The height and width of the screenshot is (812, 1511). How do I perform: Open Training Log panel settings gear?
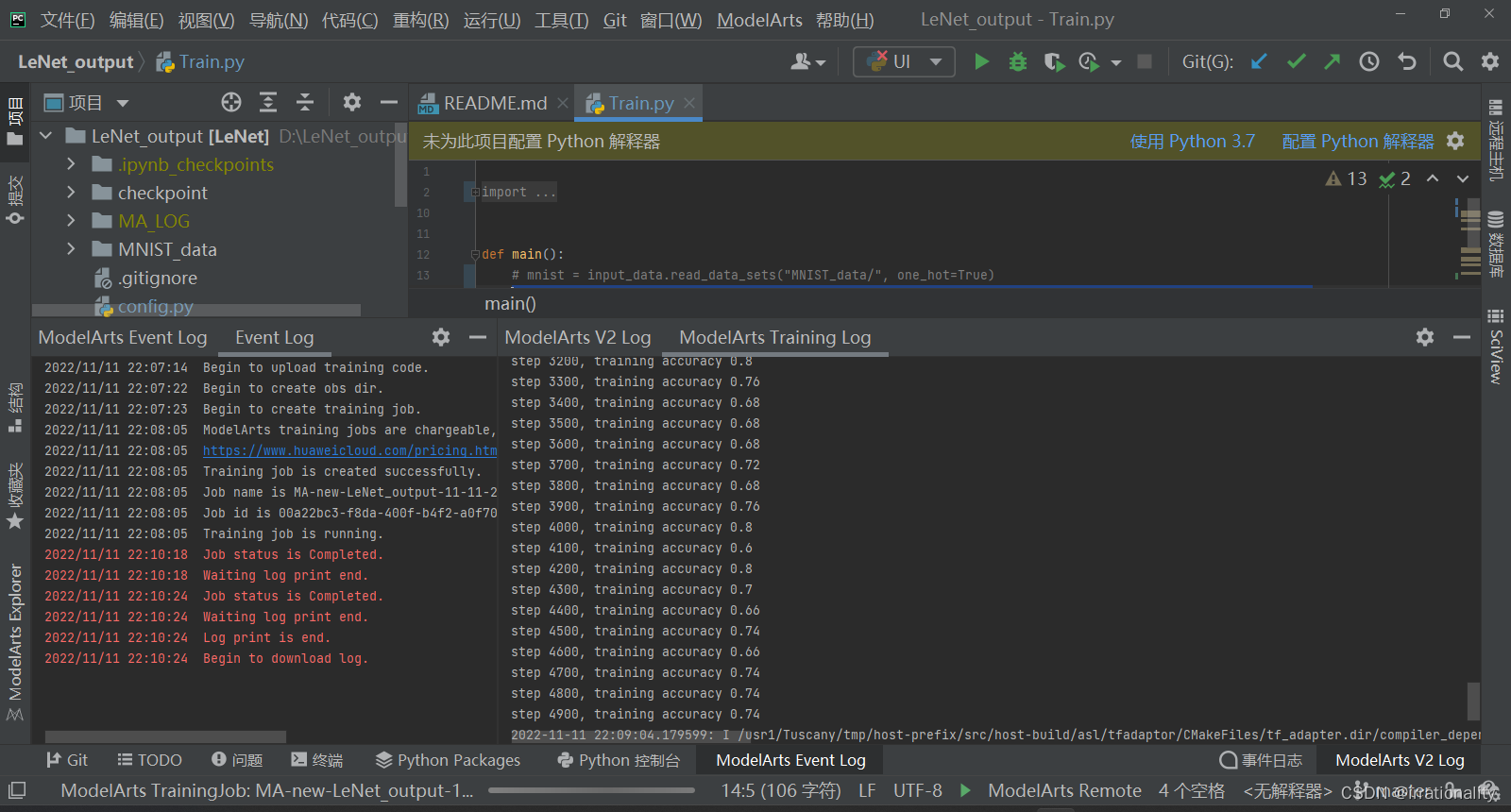point(1425,337)
